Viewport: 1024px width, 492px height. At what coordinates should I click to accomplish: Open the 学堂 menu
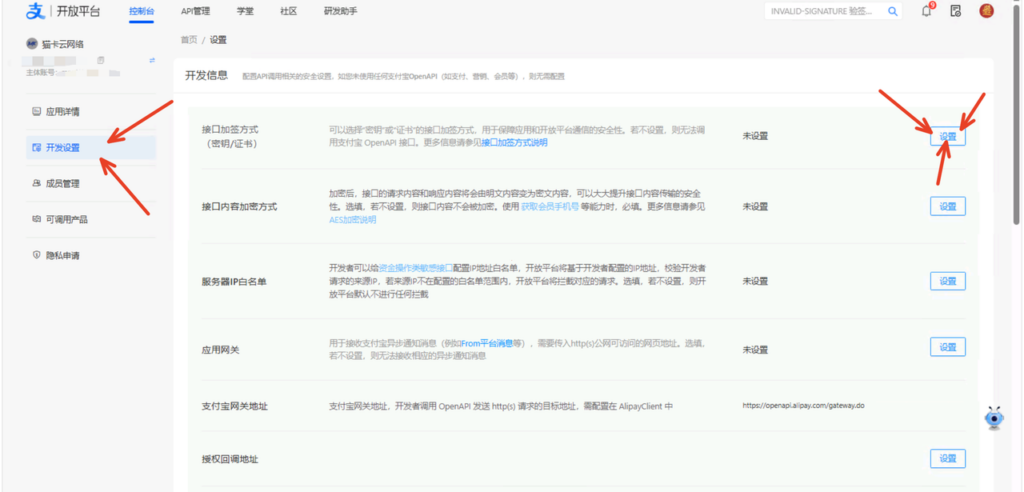[x=245, y=11]
